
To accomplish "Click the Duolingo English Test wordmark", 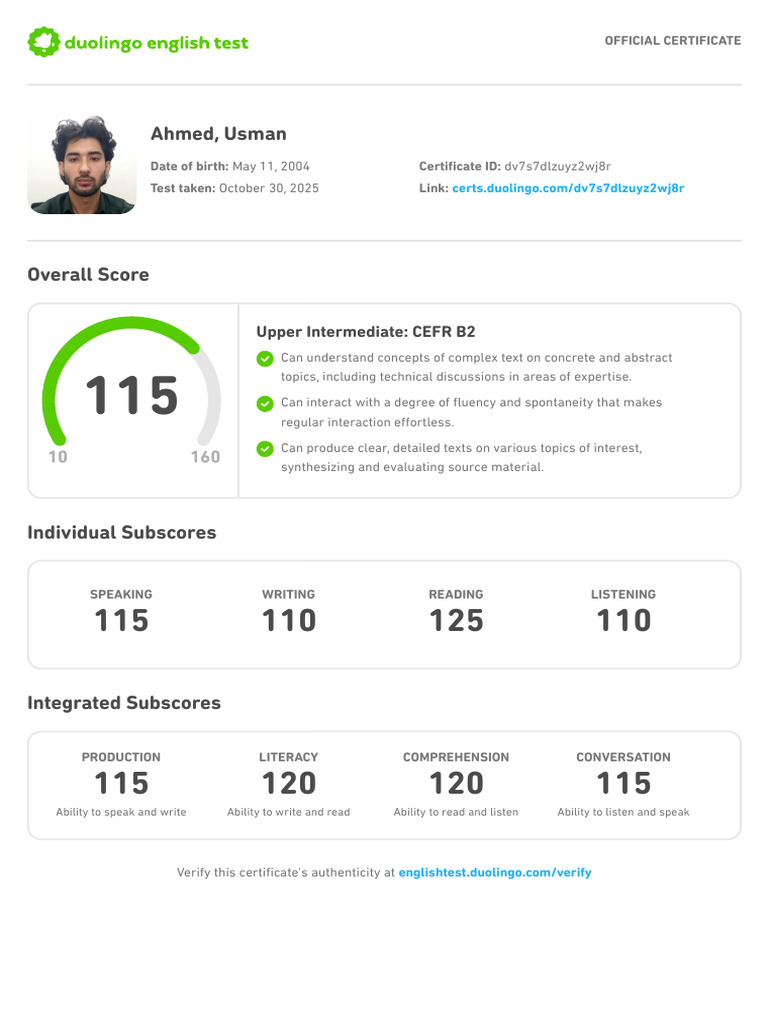I will coord(156,43).
